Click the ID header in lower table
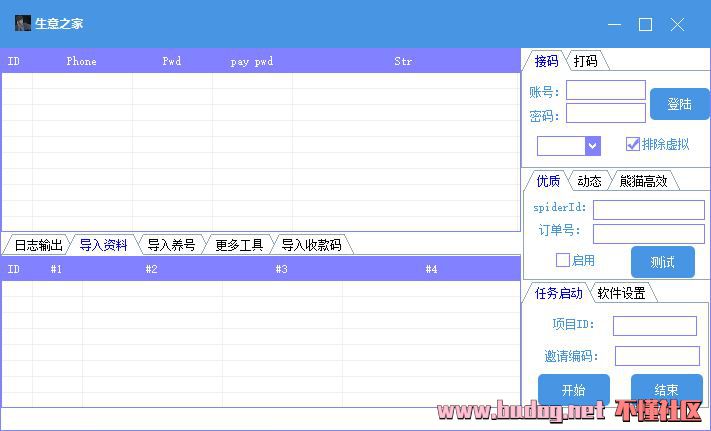Image resolution: width=711 pixels, height=431 pixels. click(x=14, y=269)
